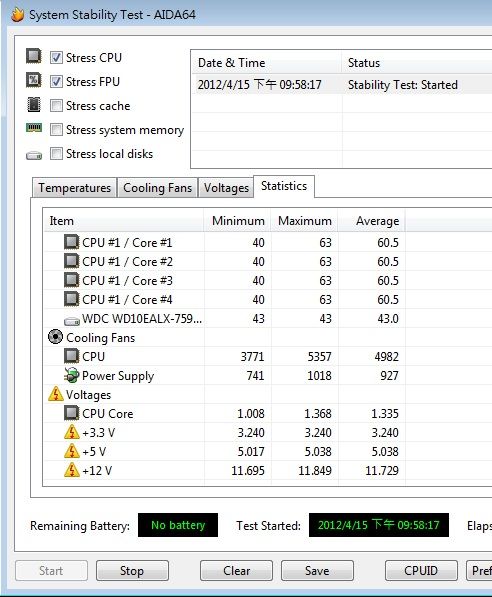Enable the Stress cache checkbox
This screenshot has width=492, height=597.
[x=56, y=105]
